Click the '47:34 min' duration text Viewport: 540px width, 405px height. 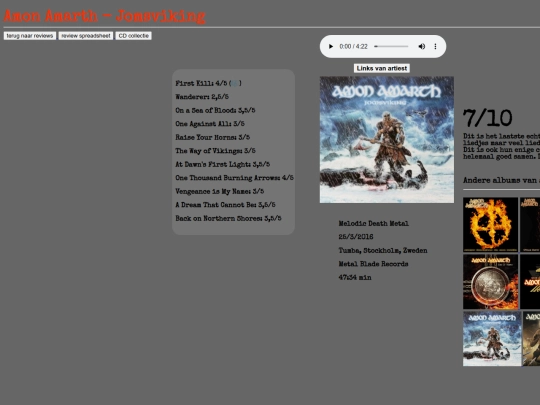click(x=355, y=277)
